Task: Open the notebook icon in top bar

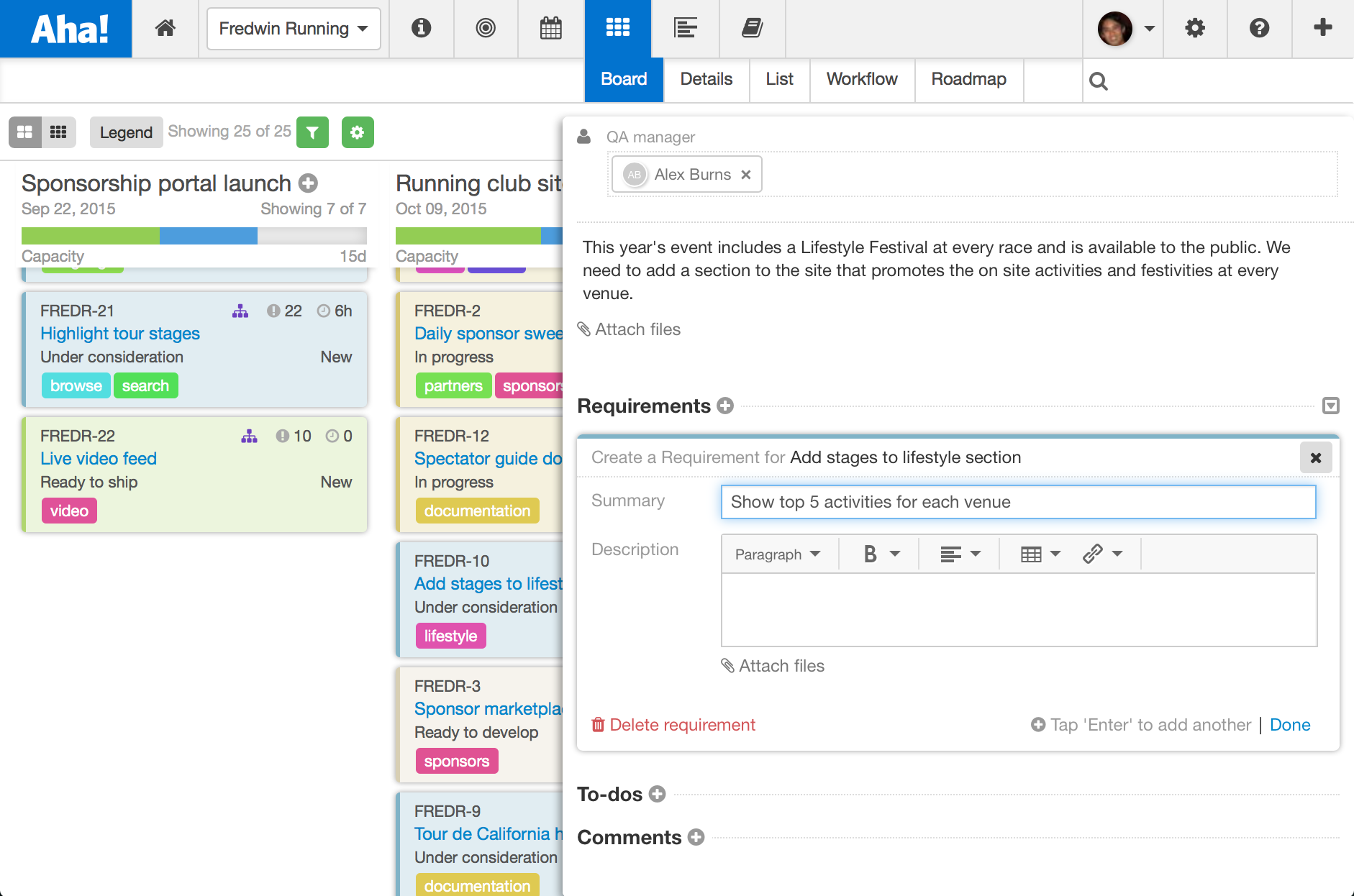Action: coord(752,29)
